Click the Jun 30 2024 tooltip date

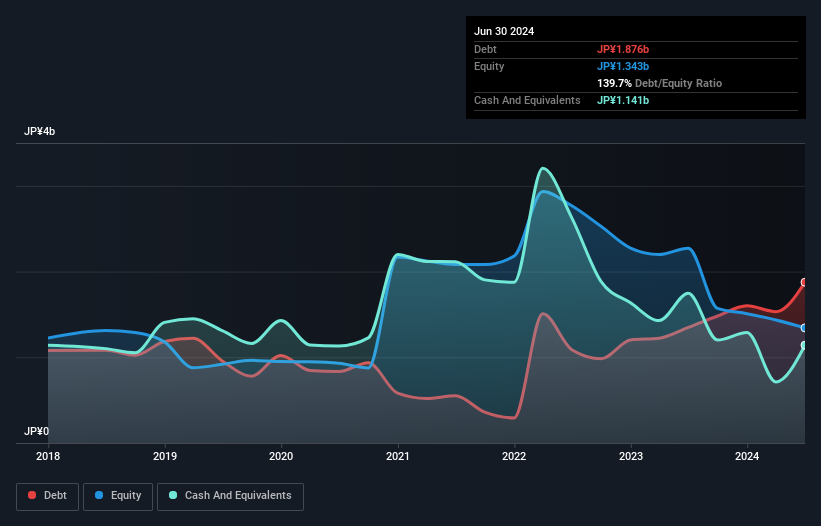tap(504, 31)
